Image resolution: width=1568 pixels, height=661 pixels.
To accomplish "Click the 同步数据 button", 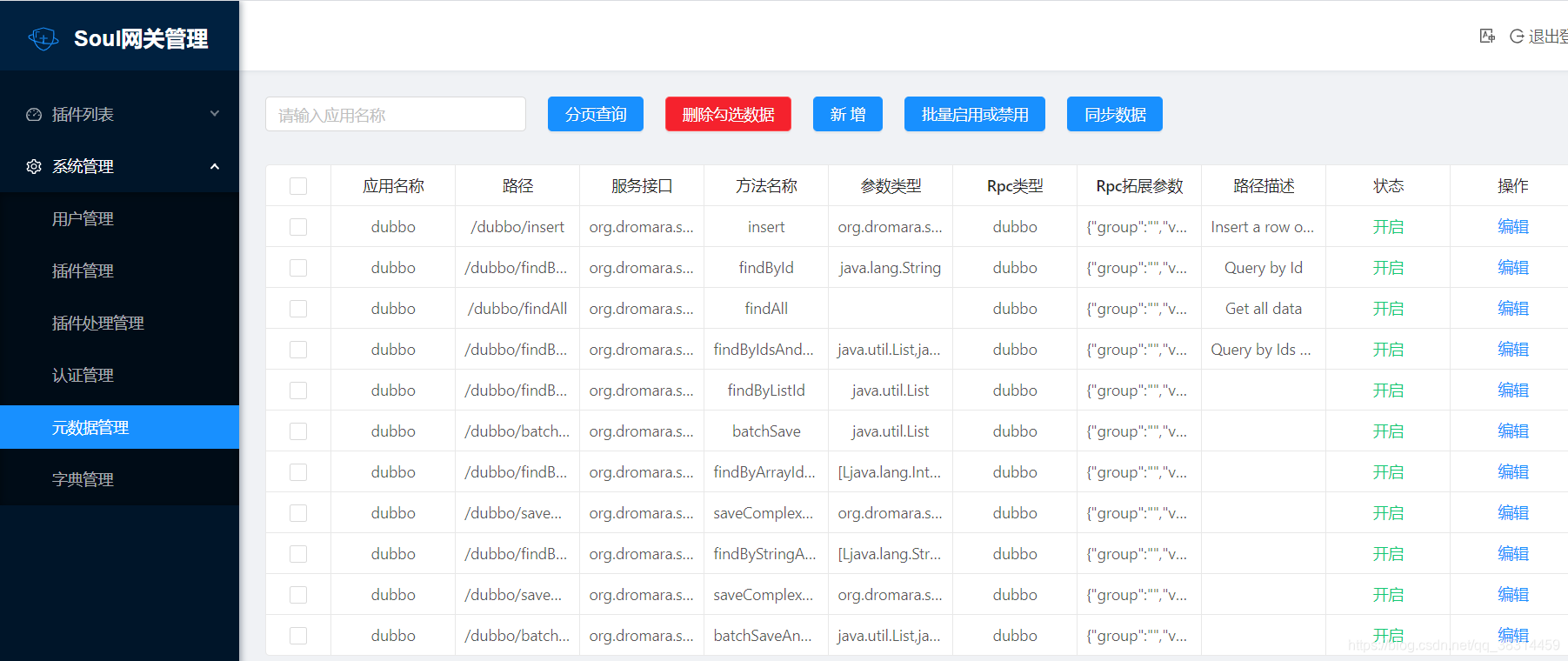I will click(1115, 114).
